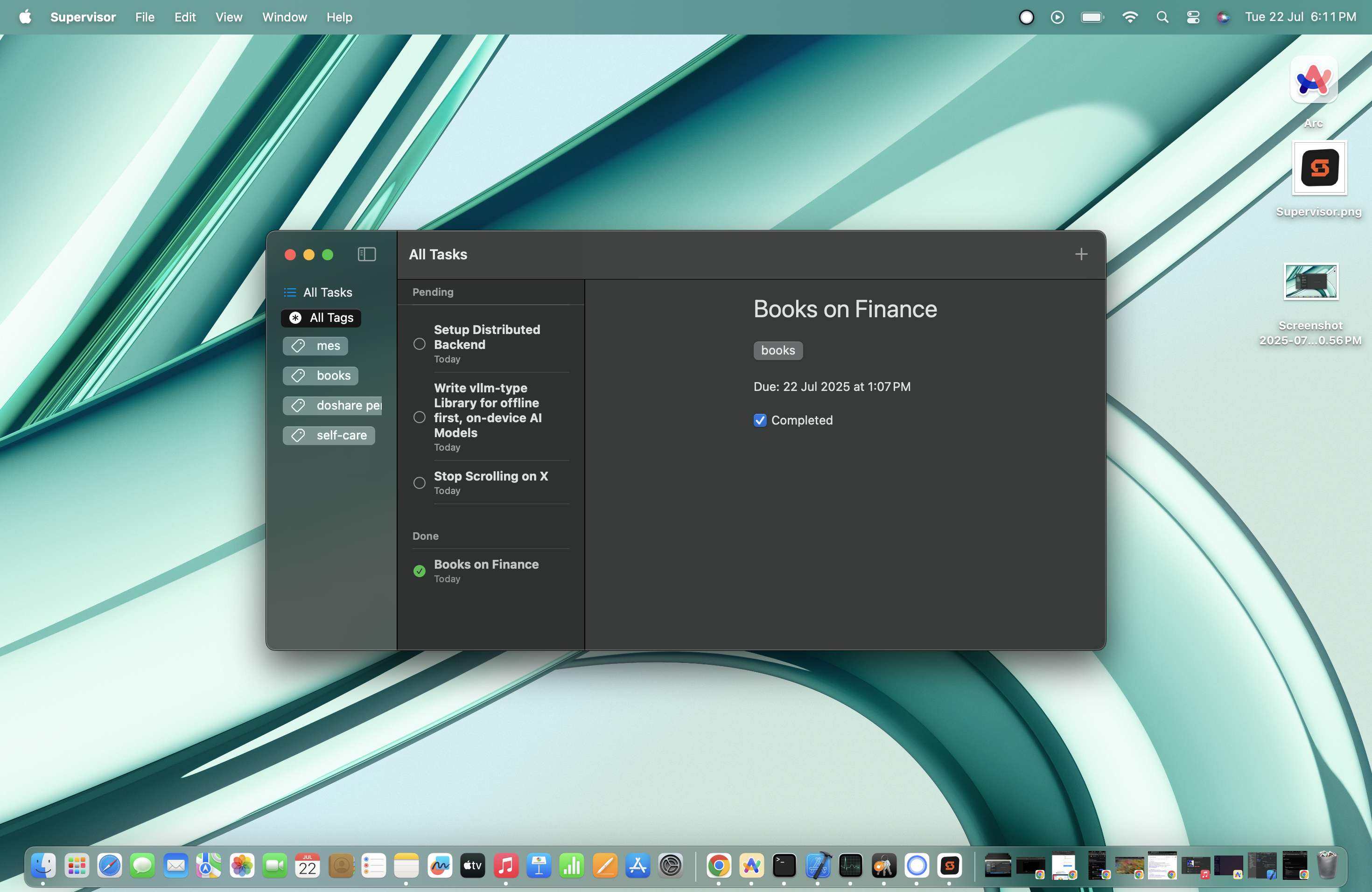Open Control Center in the menu bar
The width and height of the screenshot is (1372, 892).
click(1193, 17)
